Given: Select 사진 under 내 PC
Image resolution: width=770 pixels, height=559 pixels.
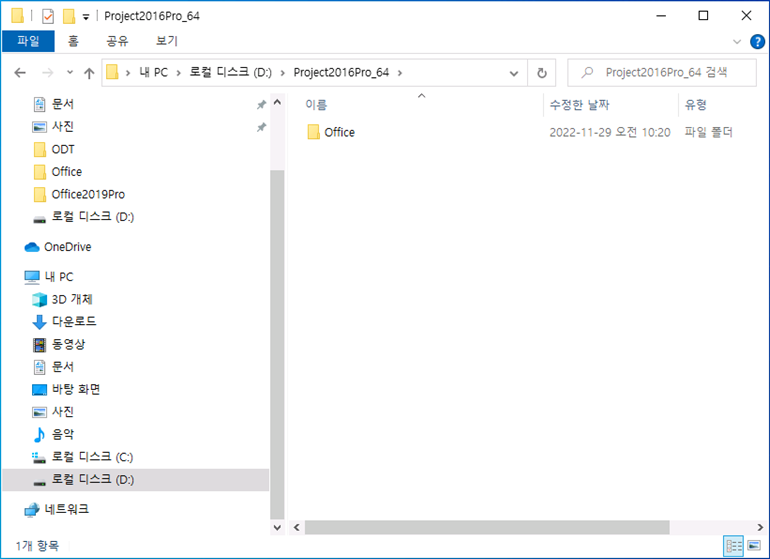Looking at the screenshot, I should 63,412.
